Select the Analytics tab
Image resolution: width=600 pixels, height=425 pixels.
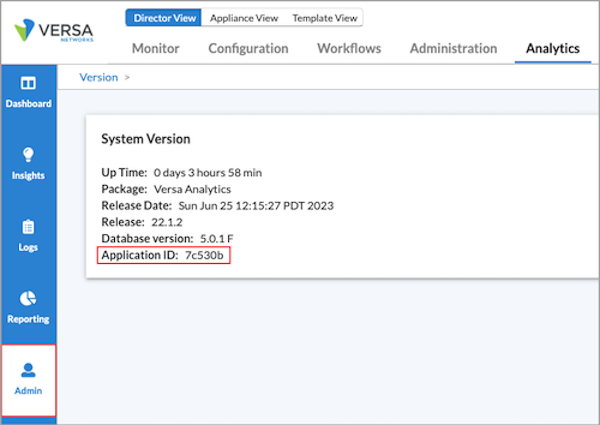(x=553, y=48)
